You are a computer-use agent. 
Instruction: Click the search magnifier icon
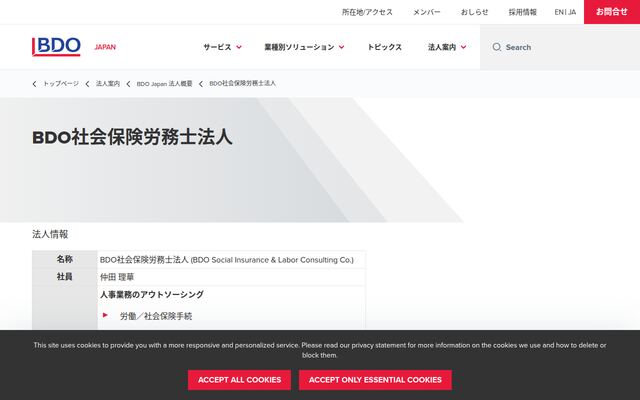pyautogui.click(x=496, y=47)
